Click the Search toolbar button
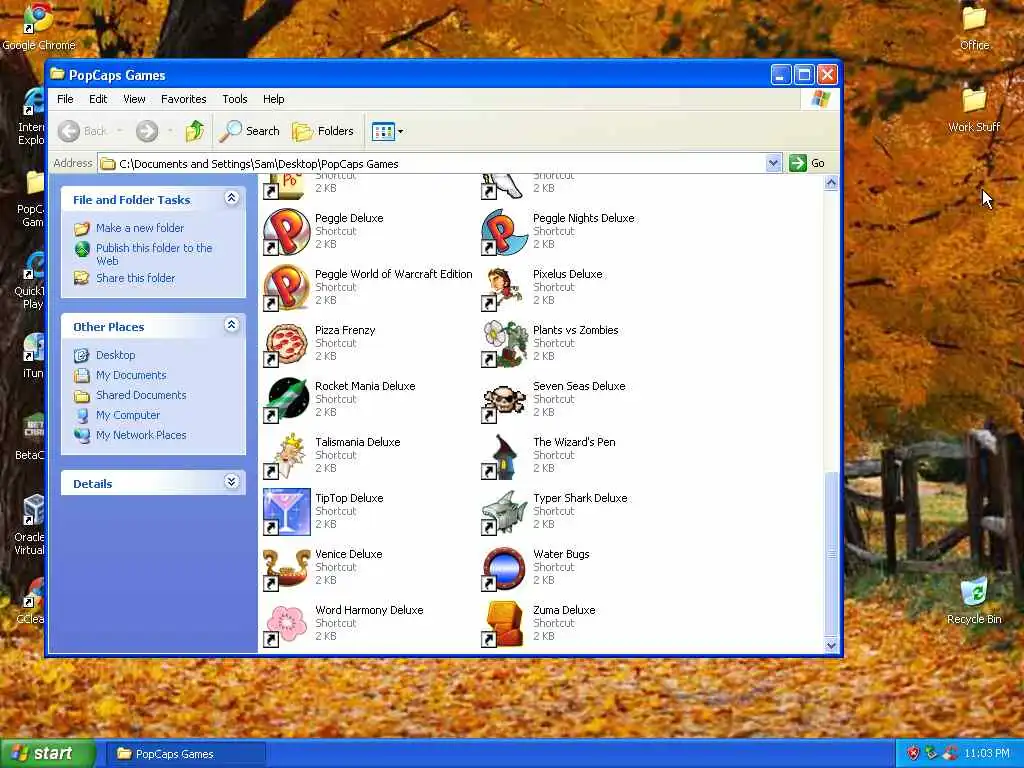The image size is (1024, 768). 249,131
